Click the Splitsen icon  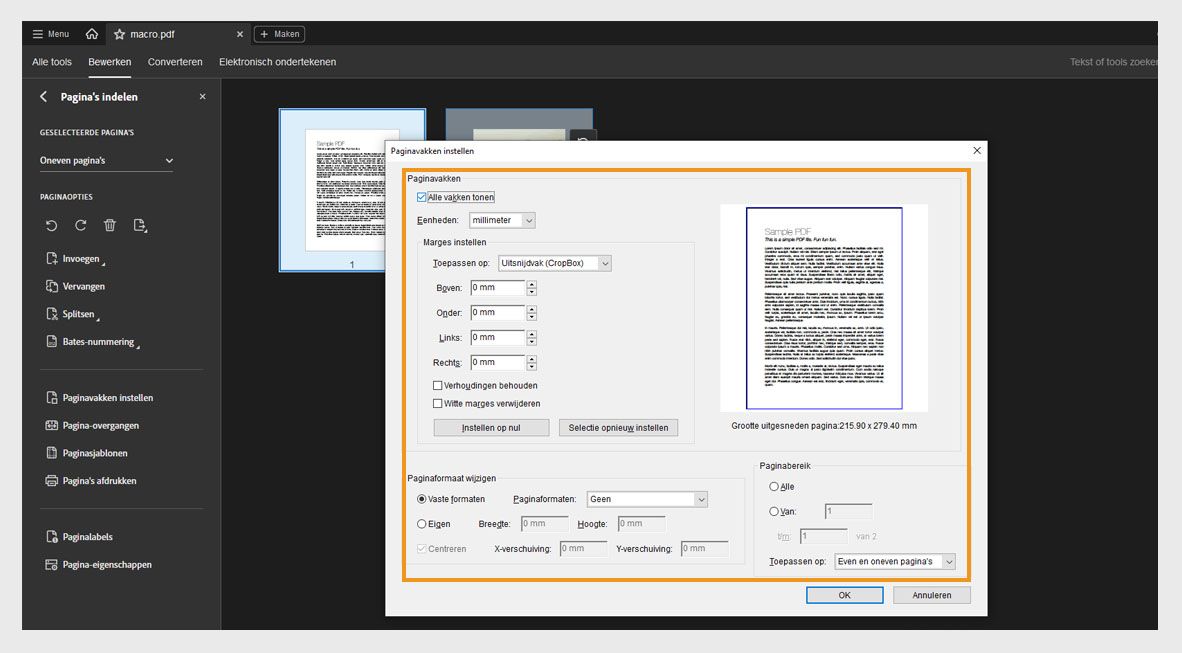tap(51, 314)
